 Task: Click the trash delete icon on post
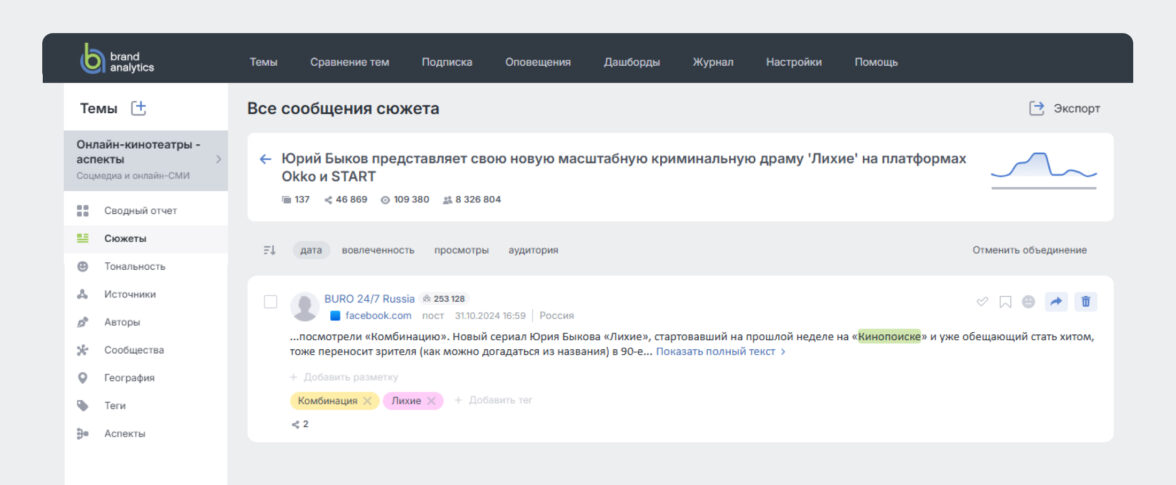click(1087, 301)
